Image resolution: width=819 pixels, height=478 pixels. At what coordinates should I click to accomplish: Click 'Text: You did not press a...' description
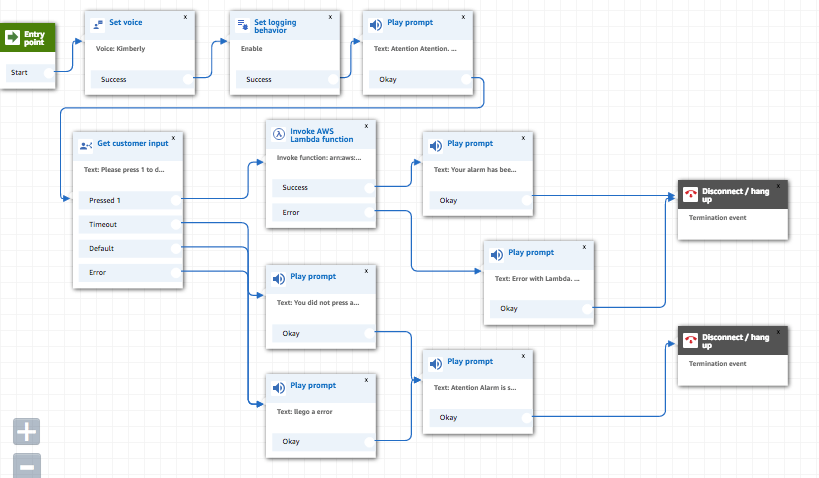318,302
